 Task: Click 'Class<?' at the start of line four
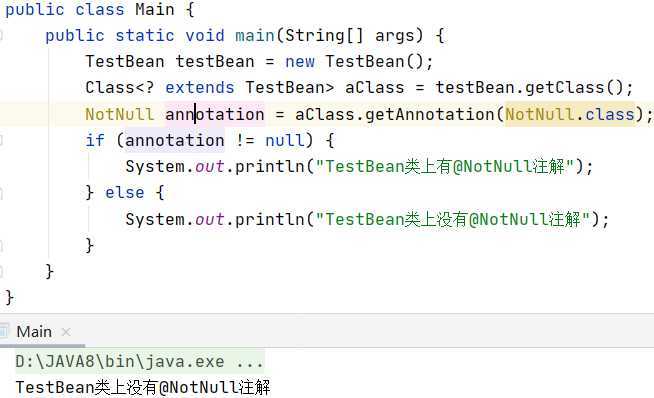tap(120, 88)
